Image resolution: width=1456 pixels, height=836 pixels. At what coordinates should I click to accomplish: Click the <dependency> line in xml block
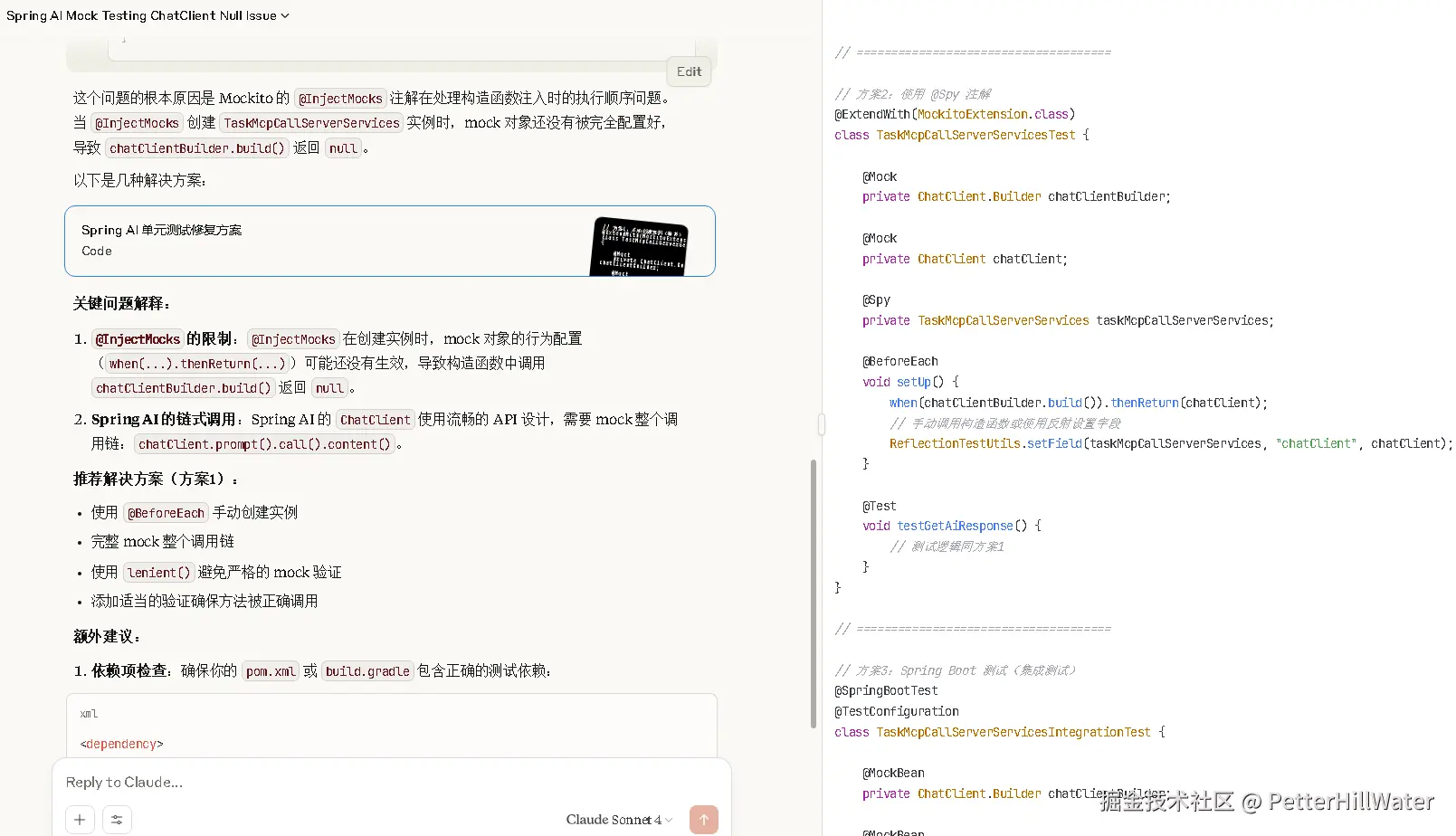122,744
